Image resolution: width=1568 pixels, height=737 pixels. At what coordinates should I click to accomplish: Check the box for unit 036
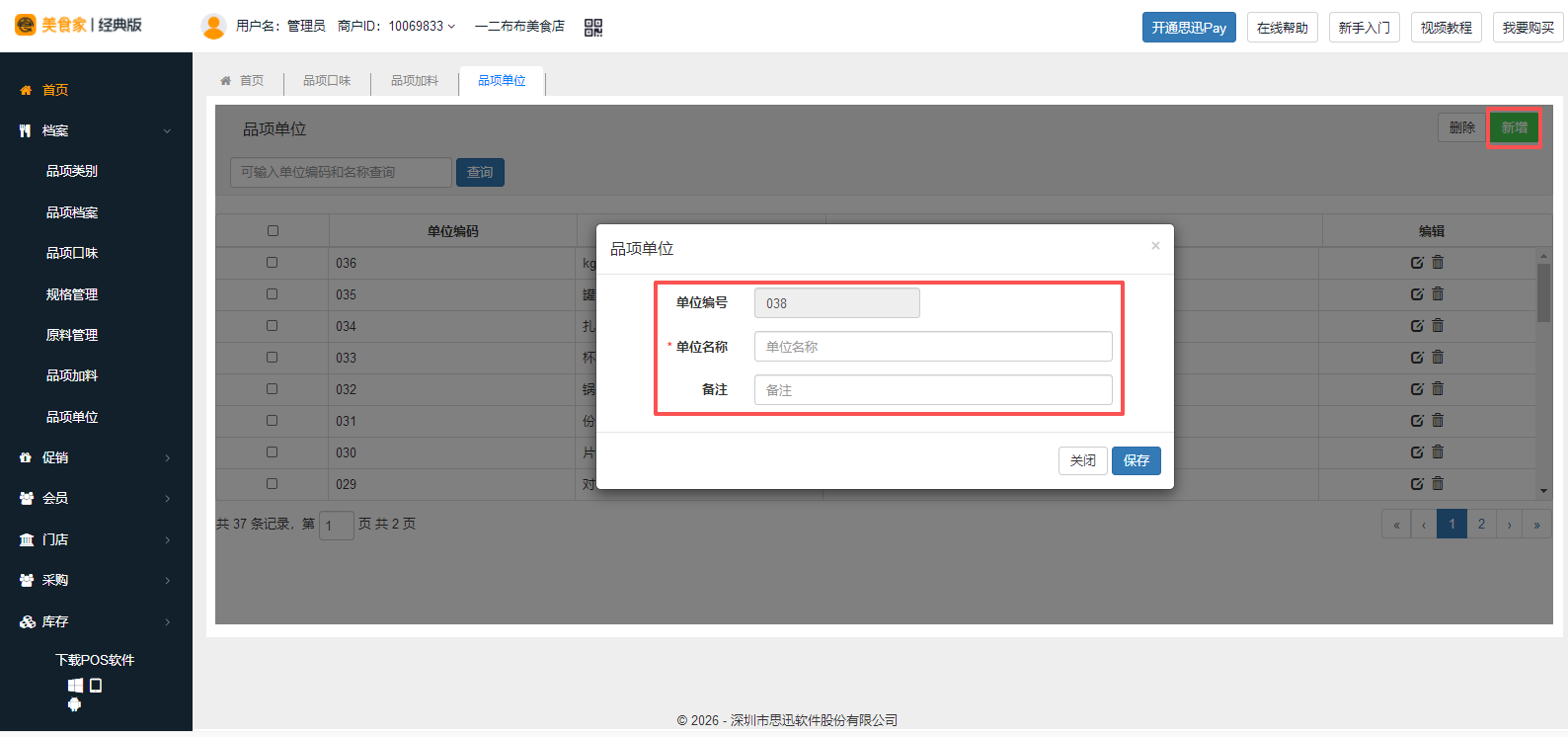273,263
